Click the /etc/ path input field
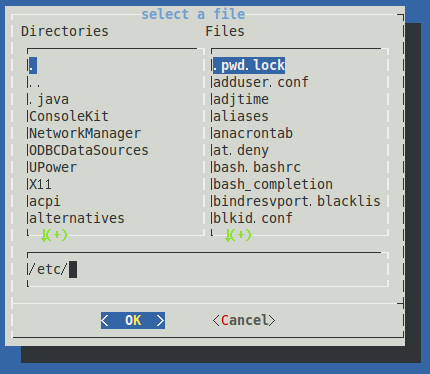430x374 pixels. [x=208, y=269]
